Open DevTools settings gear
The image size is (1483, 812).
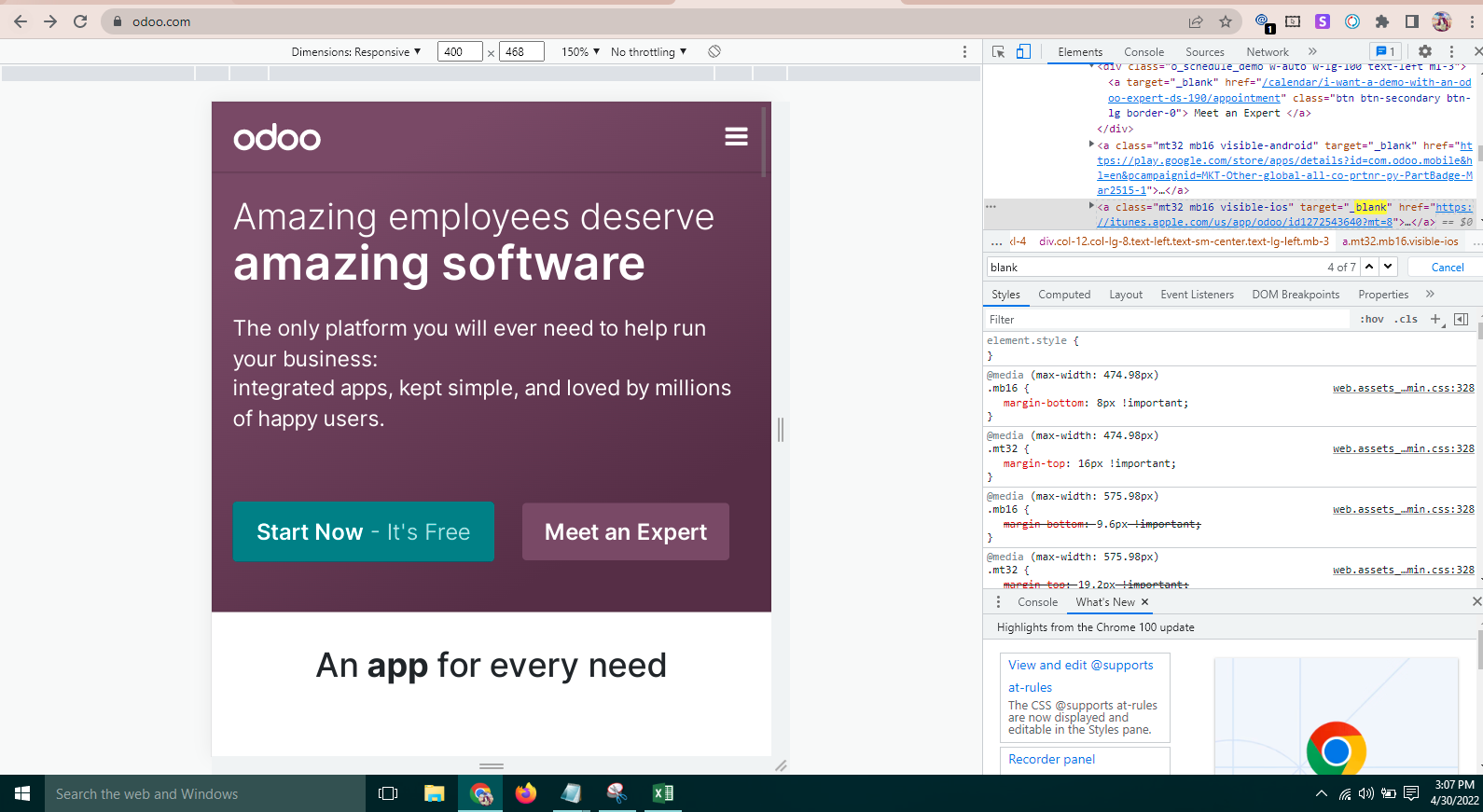pyautogui.click(x=1424, y=52)
